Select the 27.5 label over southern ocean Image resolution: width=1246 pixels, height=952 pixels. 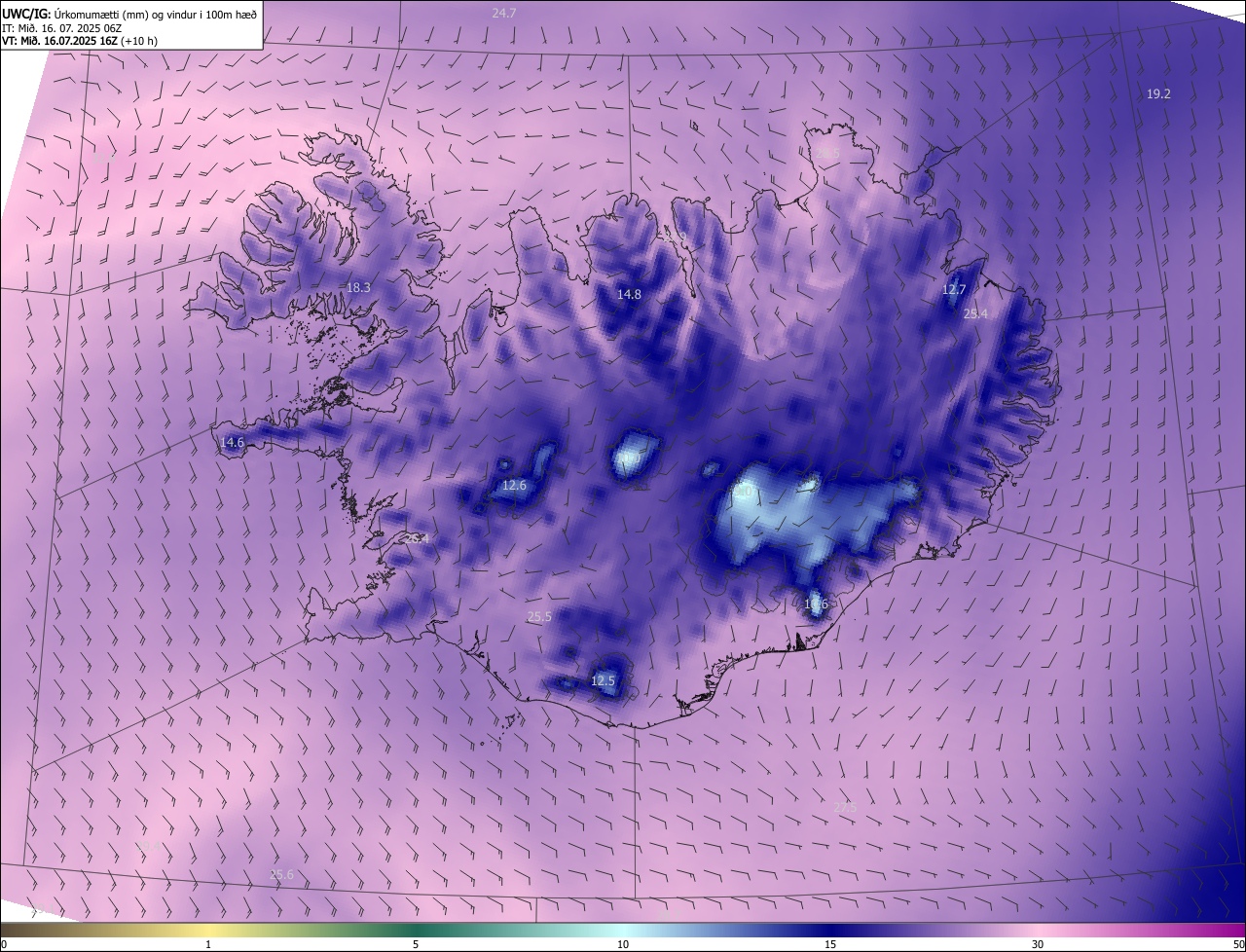pos(845,808)
